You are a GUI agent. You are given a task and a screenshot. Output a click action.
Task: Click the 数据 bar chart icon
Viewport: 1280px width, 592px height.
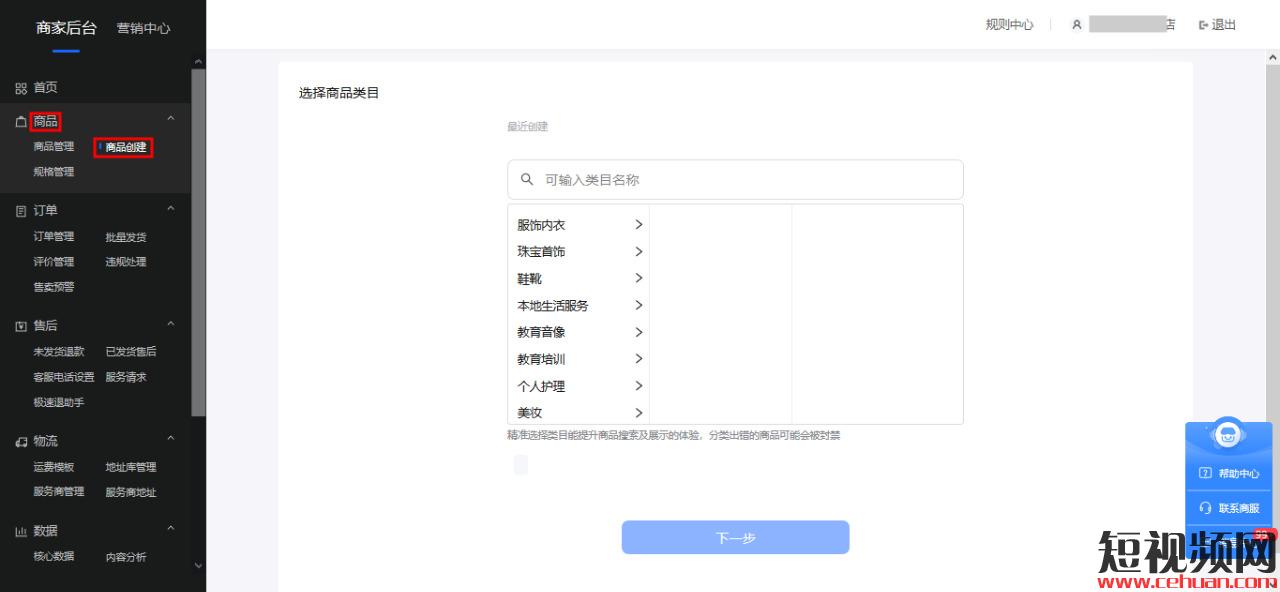point(21,531)
